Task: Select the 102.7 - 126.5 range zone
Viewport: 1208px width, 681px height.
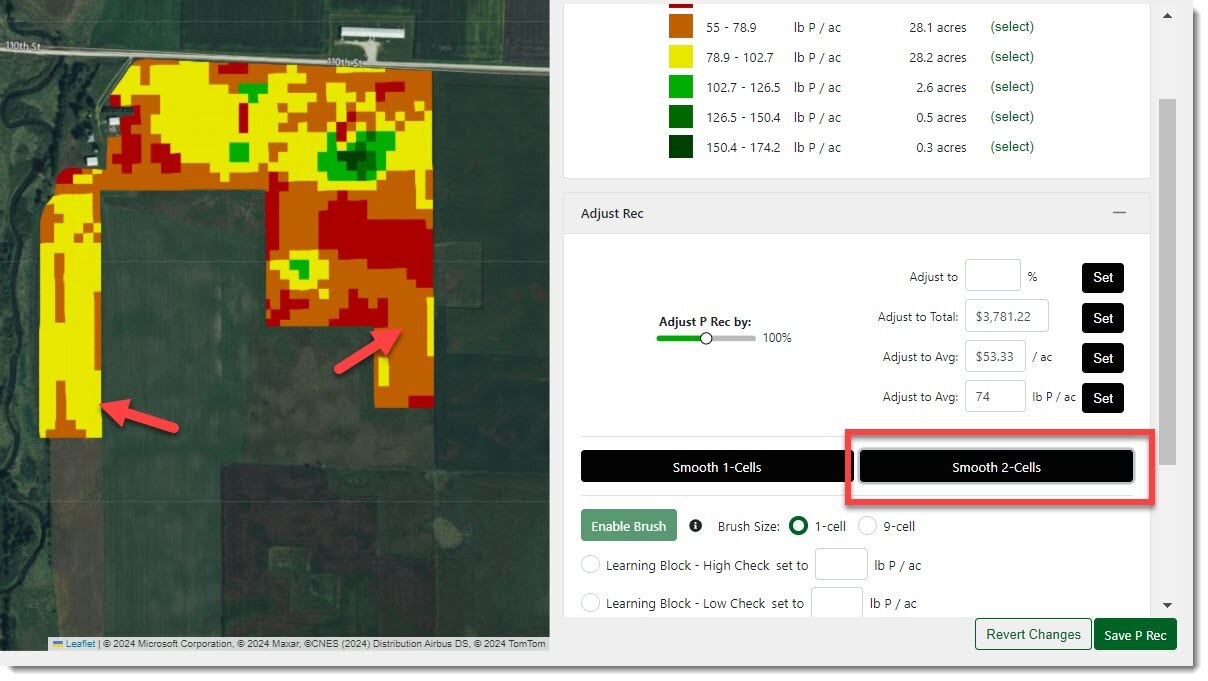Action: (1011, 87)
